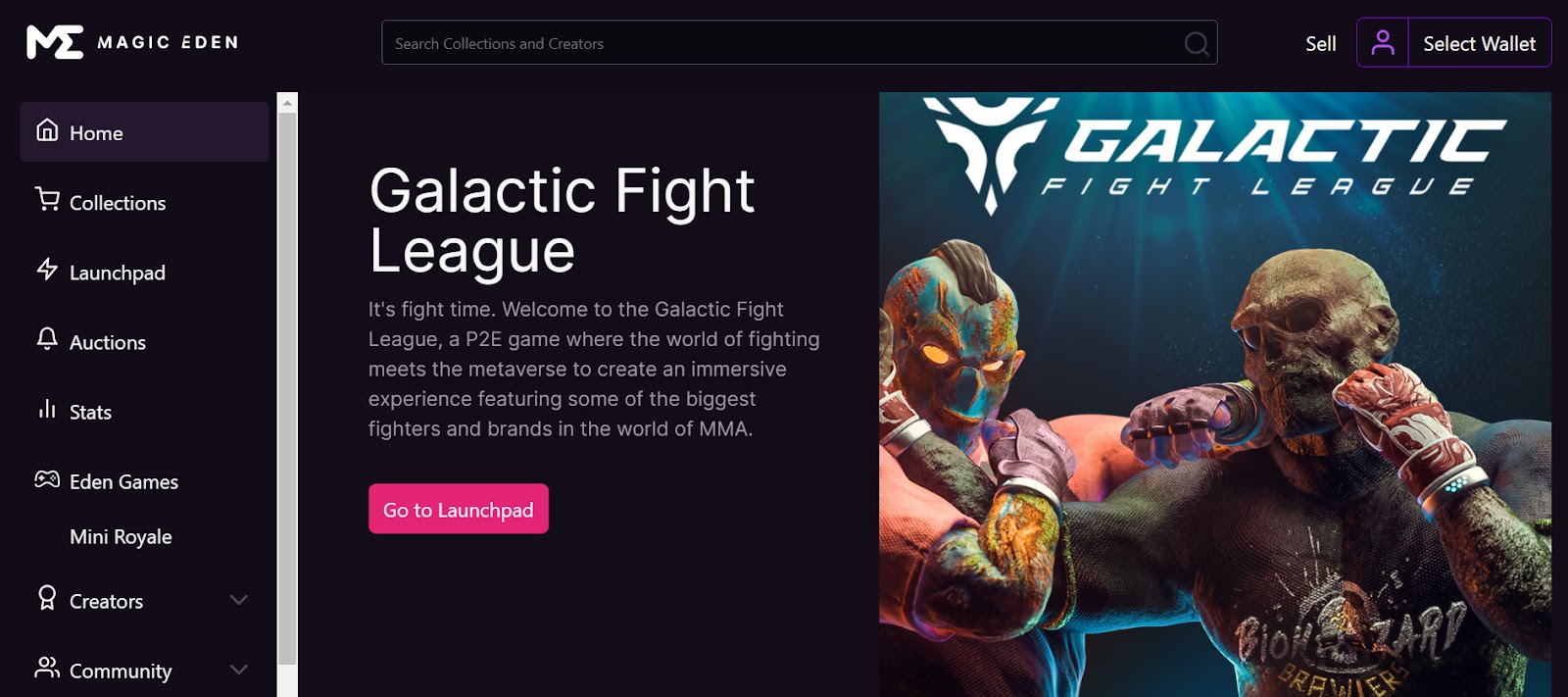
Task: Click the Select Wallet button
Action: pyautogui.click(x=1479, y=43)
